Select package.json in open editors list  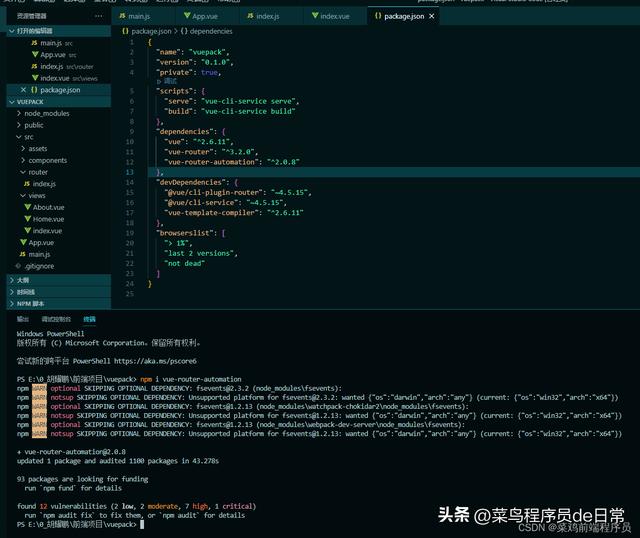pyautogui.click(x=59, y=90)
